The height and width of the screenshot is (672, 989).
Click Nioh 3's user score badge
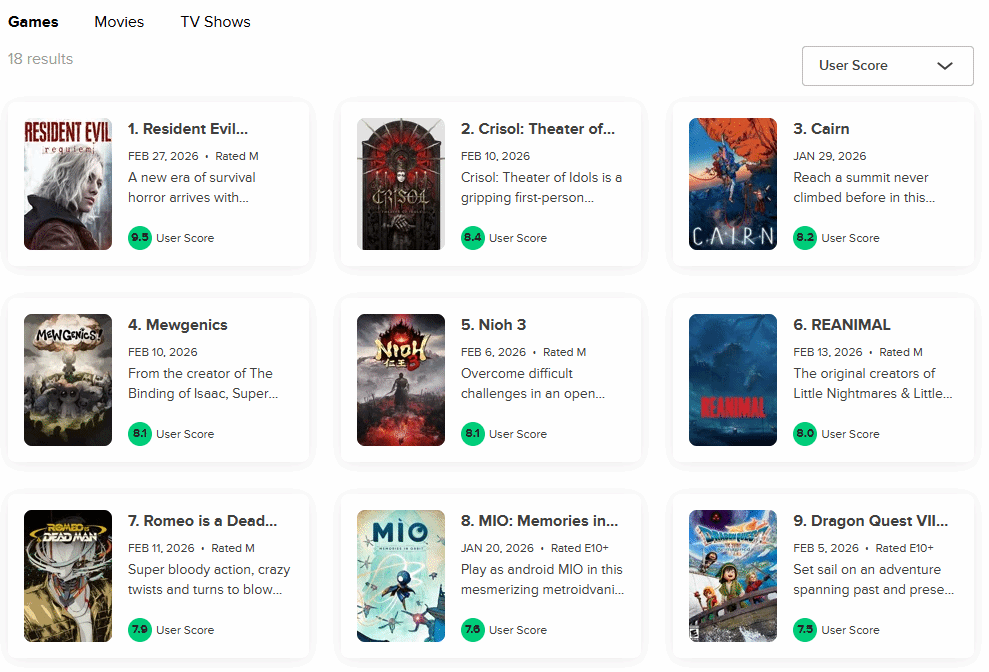[x=473, y=434]
